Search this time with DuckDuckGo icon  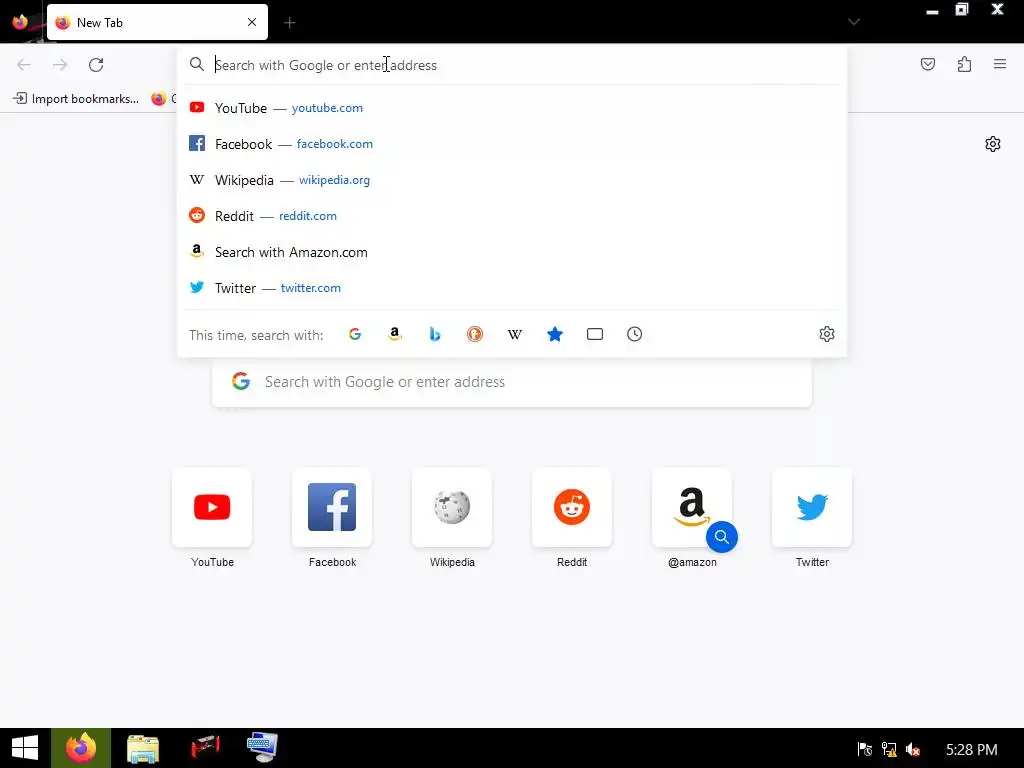click(475, 334)
